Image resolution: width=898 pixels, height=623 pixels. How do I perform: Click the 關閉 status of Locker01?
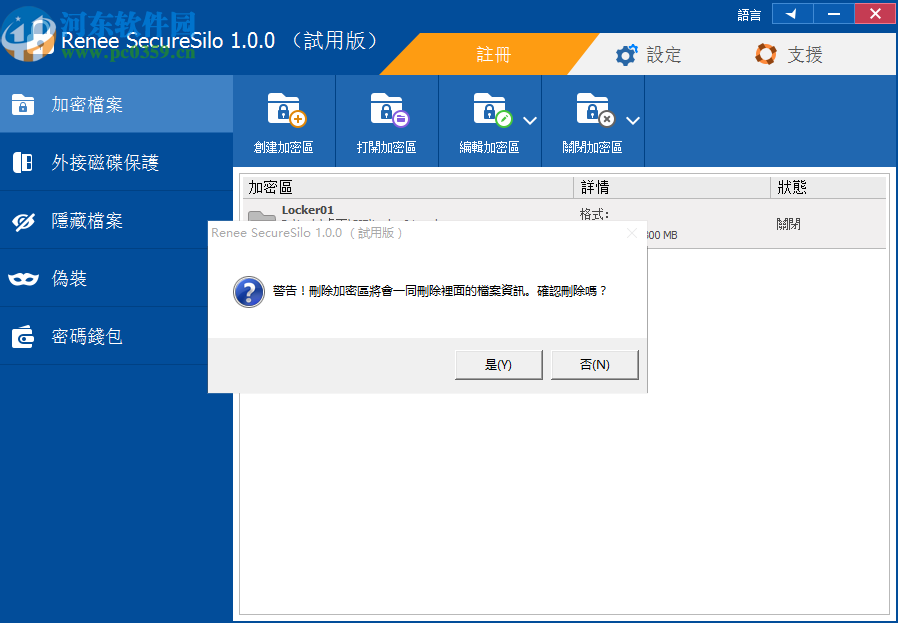pyautogui.click(x=789, y=224)
